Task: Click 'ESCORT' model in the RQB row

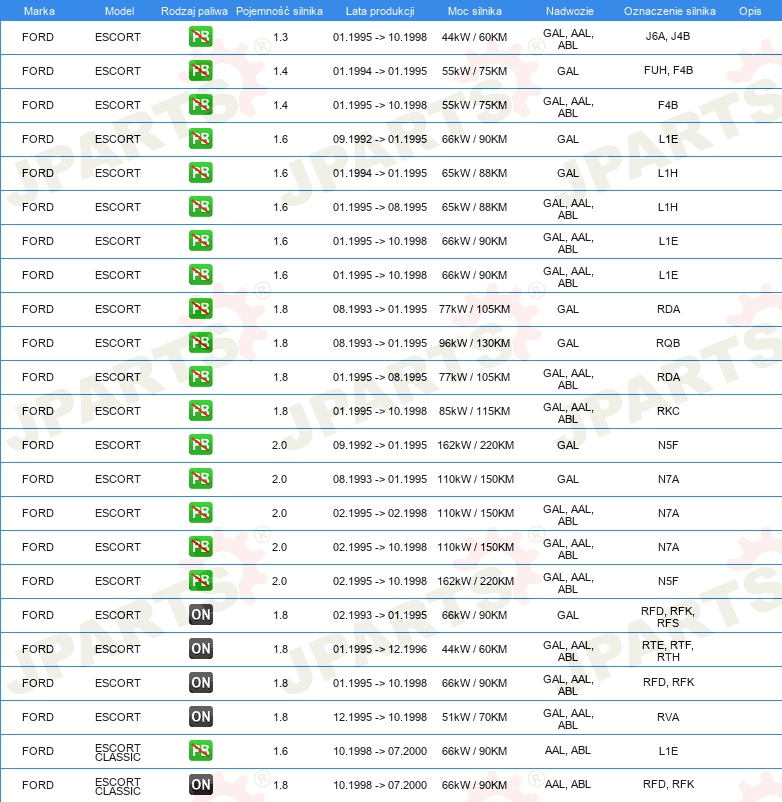Action: click(118, 343)
